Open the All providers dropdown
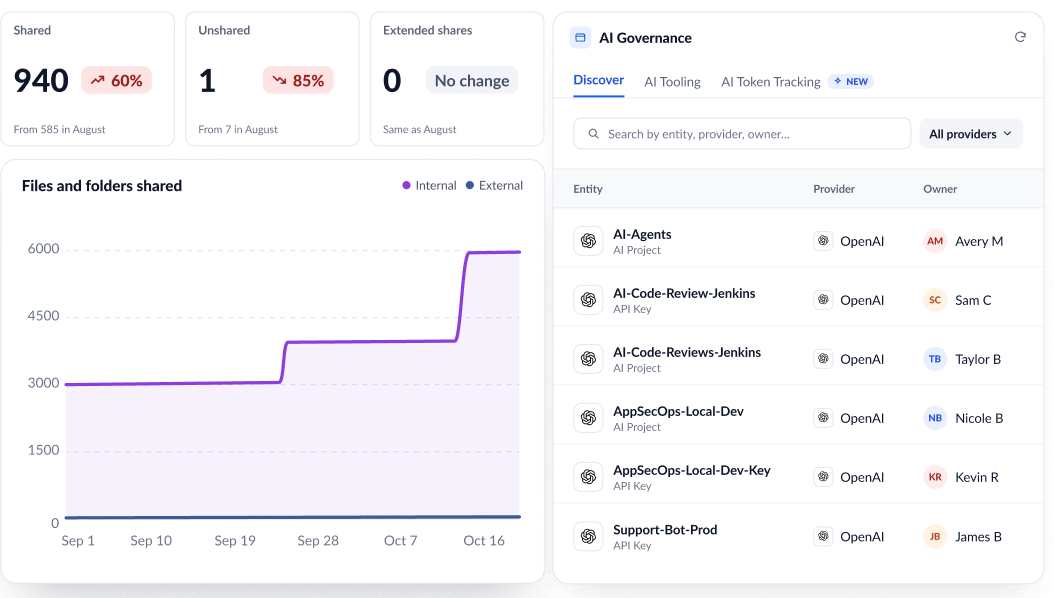The height and width of the screenshot is (598, 1054). pyautogui.click(x=971, y=134)
